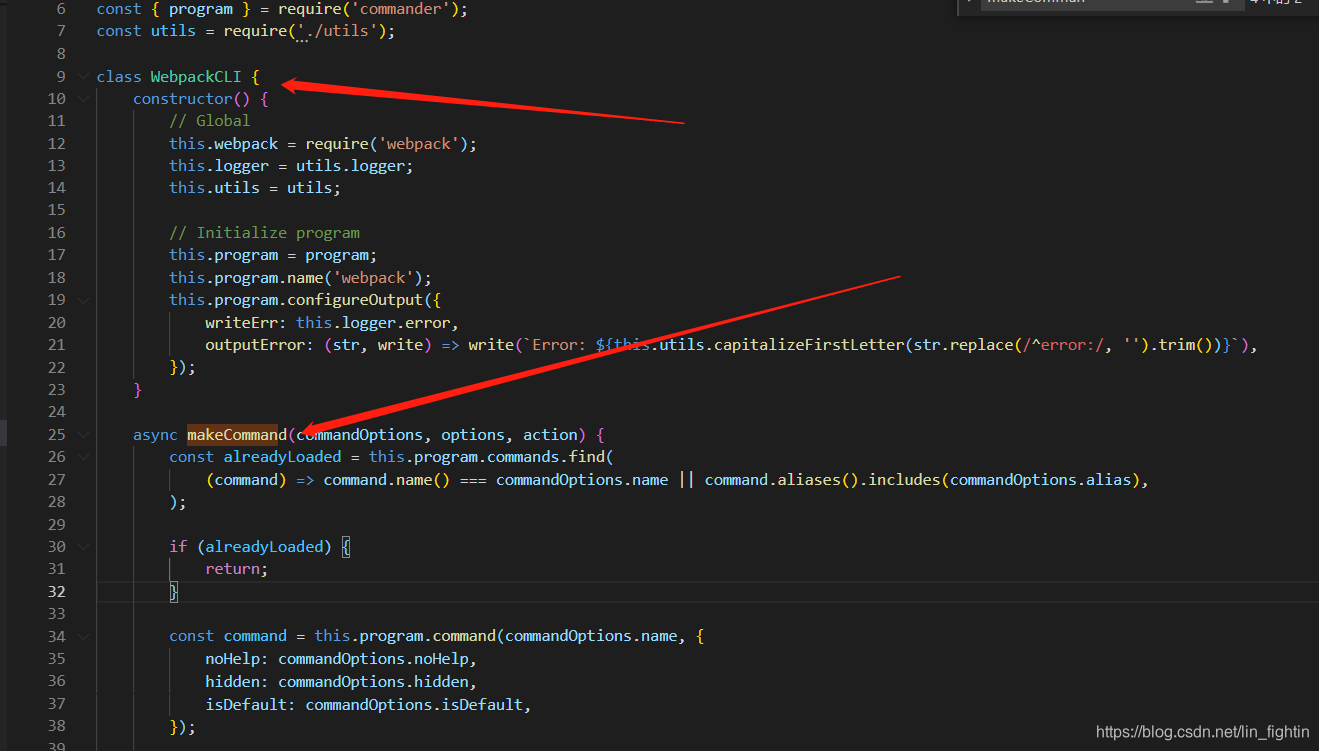This screenshot has height=751, width=1319.
Task: Click the constructor keyword
Action: point(183,98)
